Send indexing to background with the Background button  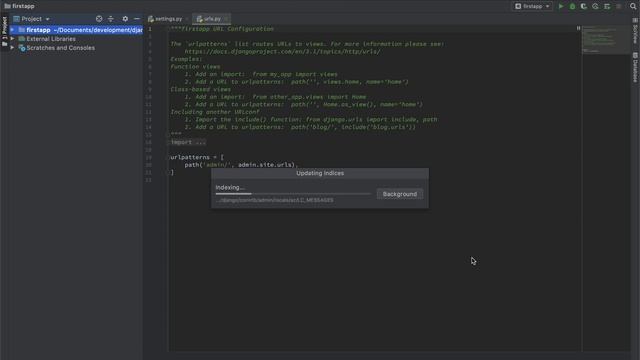400,194
